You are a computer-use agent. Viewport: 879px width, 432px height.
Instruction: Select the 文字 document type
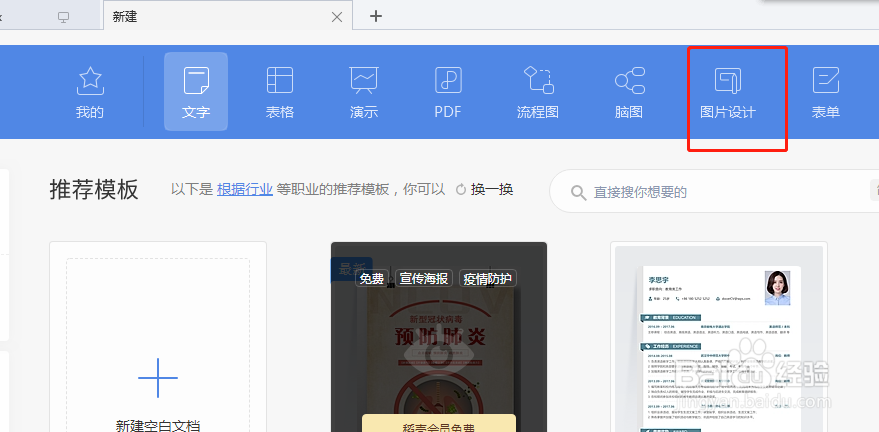[196, 92]
